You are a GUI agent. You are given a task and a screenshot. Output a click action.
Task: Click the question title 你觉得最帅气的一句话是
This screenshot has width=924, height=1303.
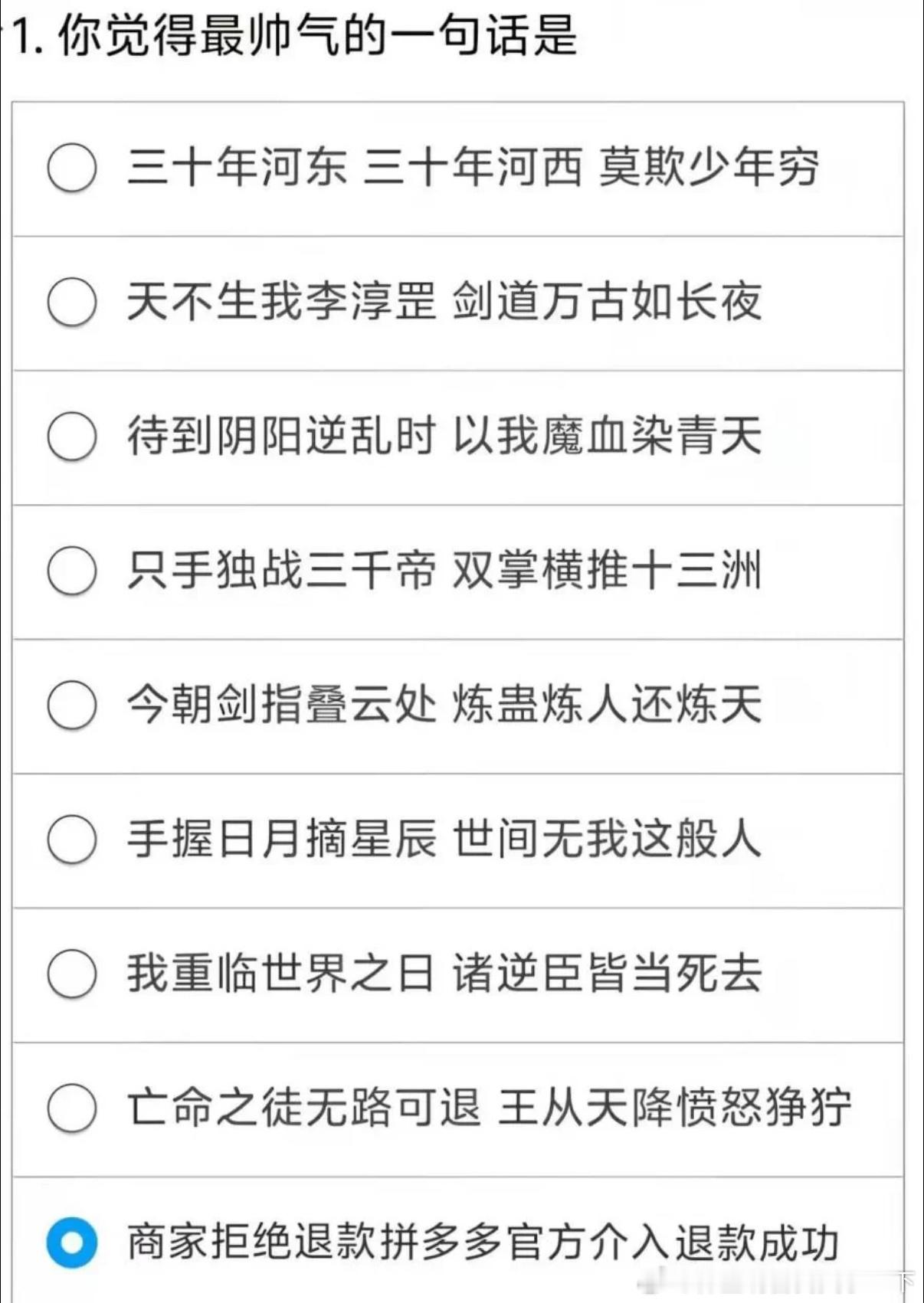tap(317, 36)
